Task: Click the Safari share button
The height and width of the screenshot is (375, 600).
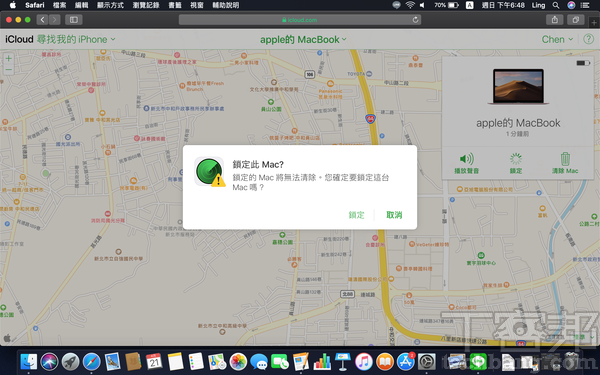Action: click(x=554, y=20)
